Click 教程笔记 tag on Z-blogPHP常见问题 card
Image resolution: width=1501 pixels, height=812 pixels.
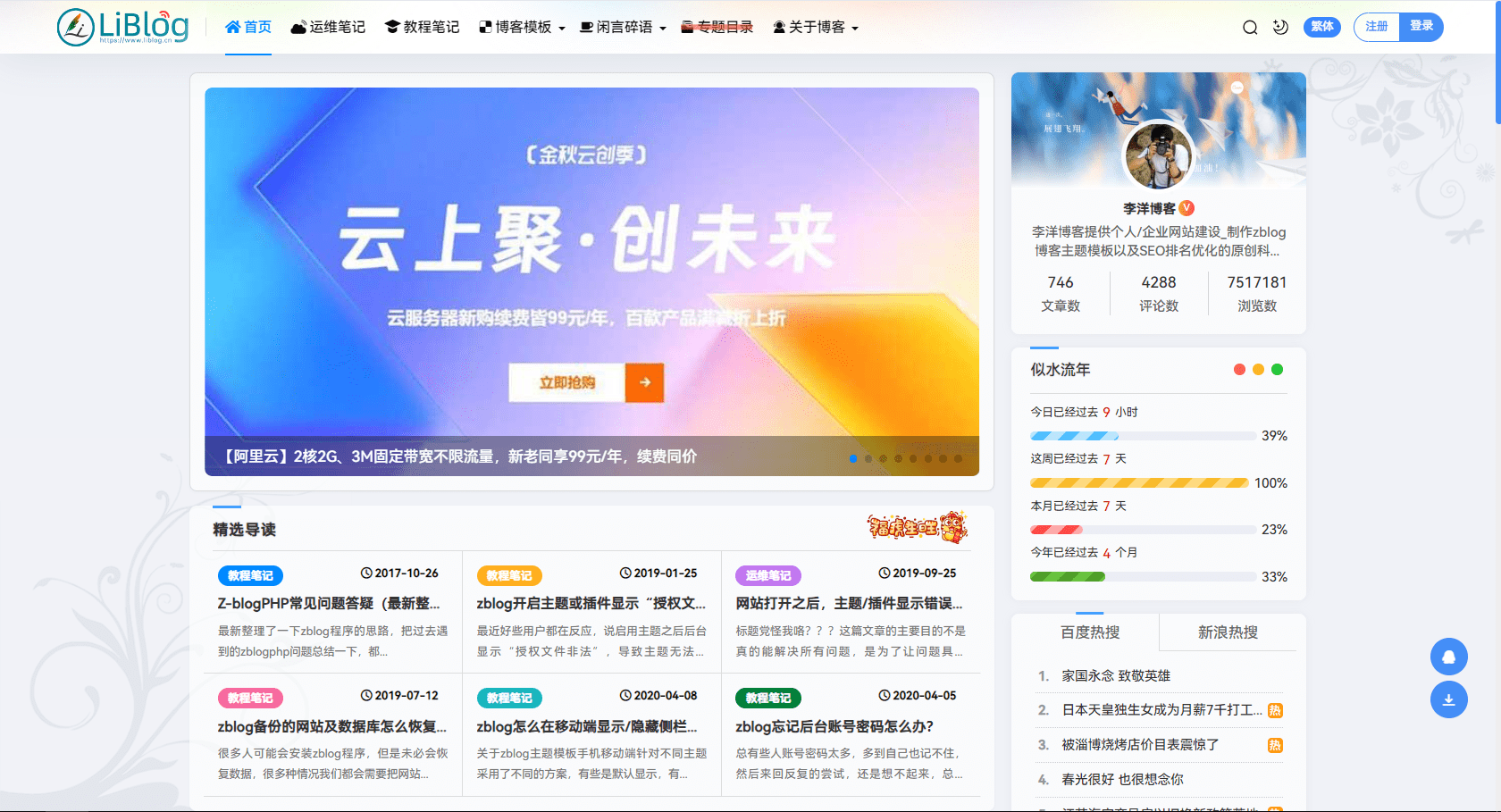click(x=250, y=576)
